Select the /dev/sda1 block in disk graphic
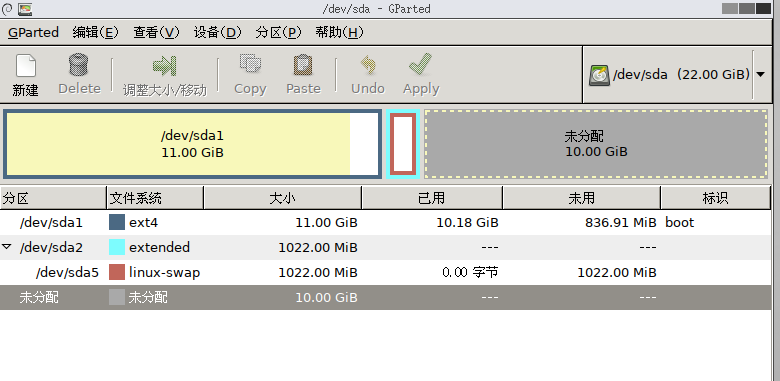 pyautogui.click(x=193, y=144)
